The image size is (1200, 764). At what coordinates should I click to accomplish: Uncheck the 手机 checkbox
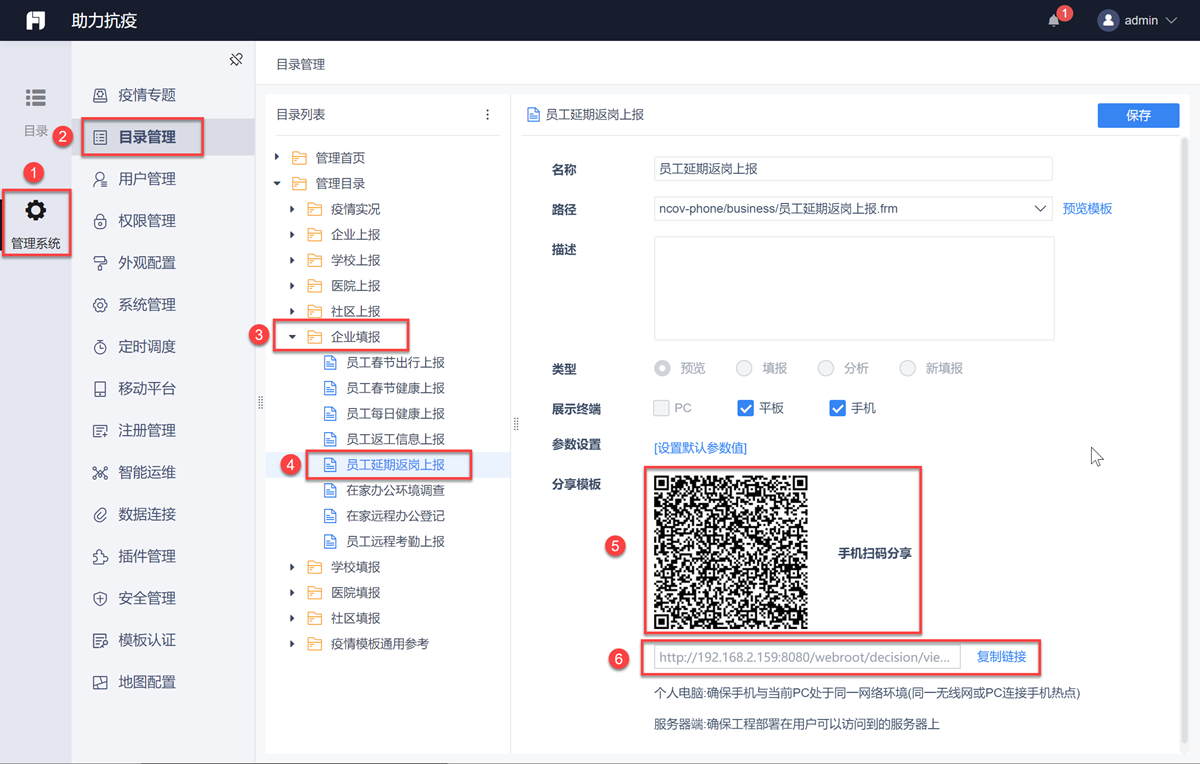(x=838, y=408)
